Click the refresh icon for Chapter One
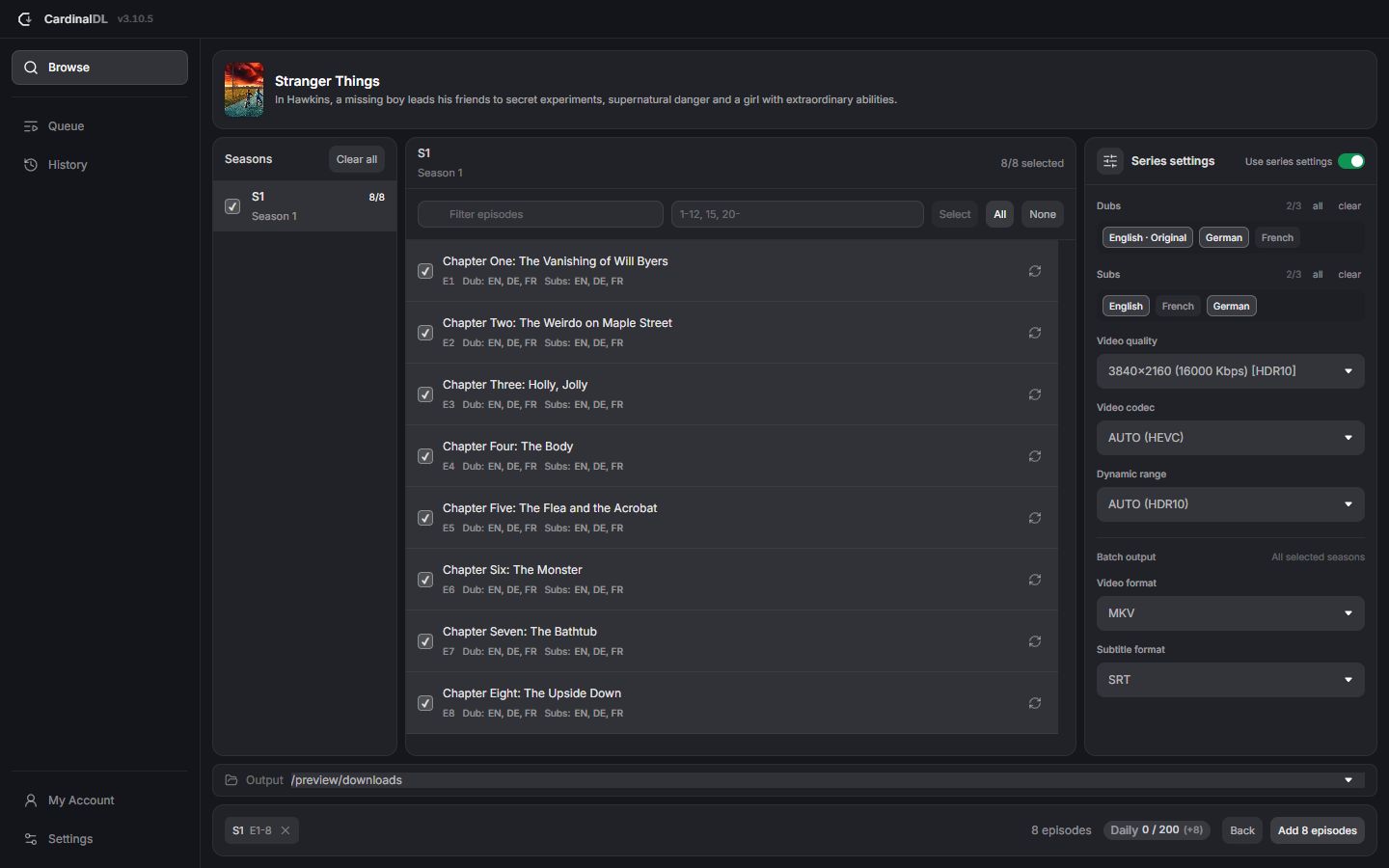Screen dimensions: 1389x868 tap(1035, 271)
